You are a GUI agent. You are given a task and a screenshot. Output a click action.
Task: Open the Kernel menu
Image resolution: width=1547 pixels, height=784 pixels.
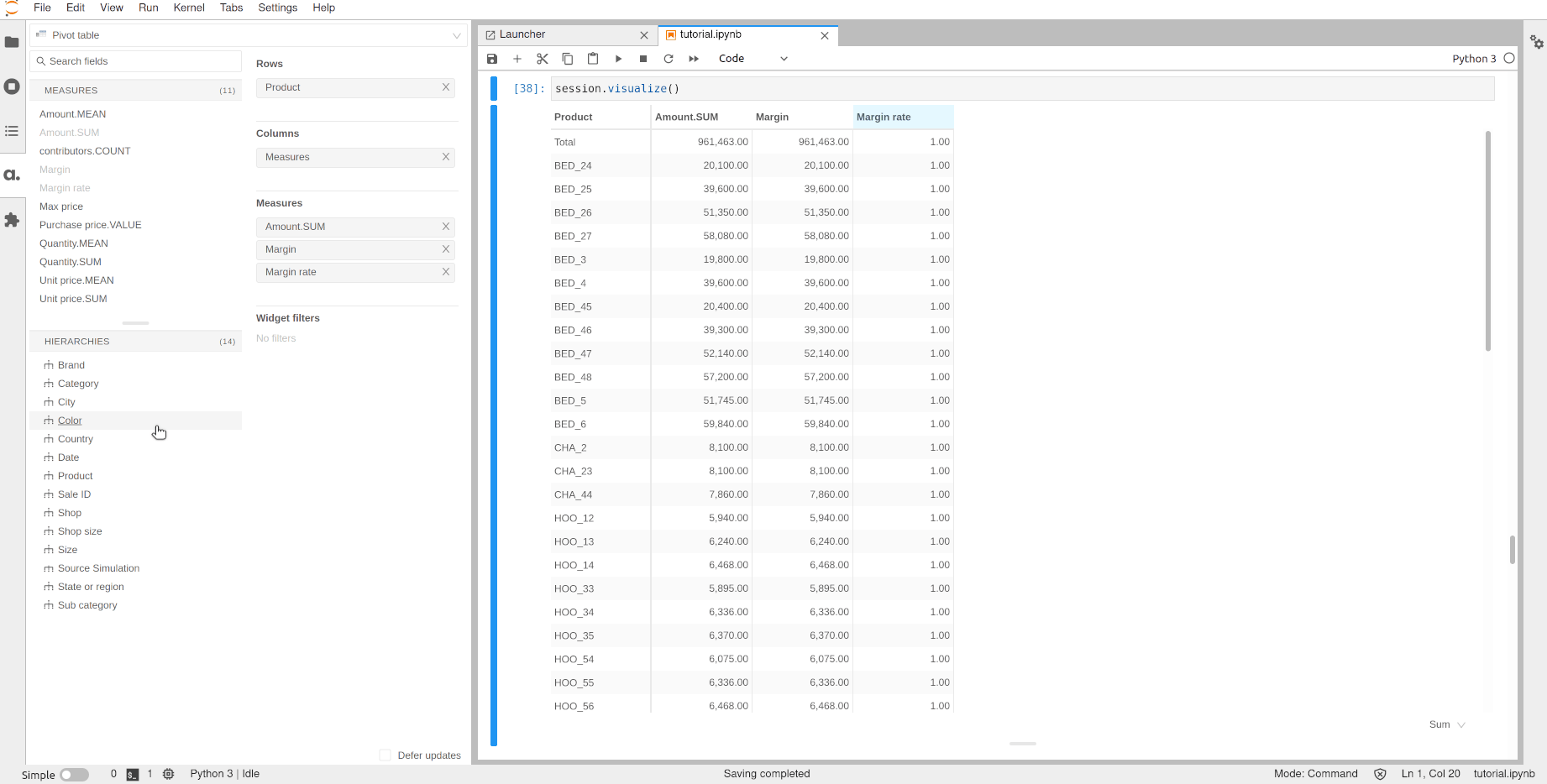189,8
